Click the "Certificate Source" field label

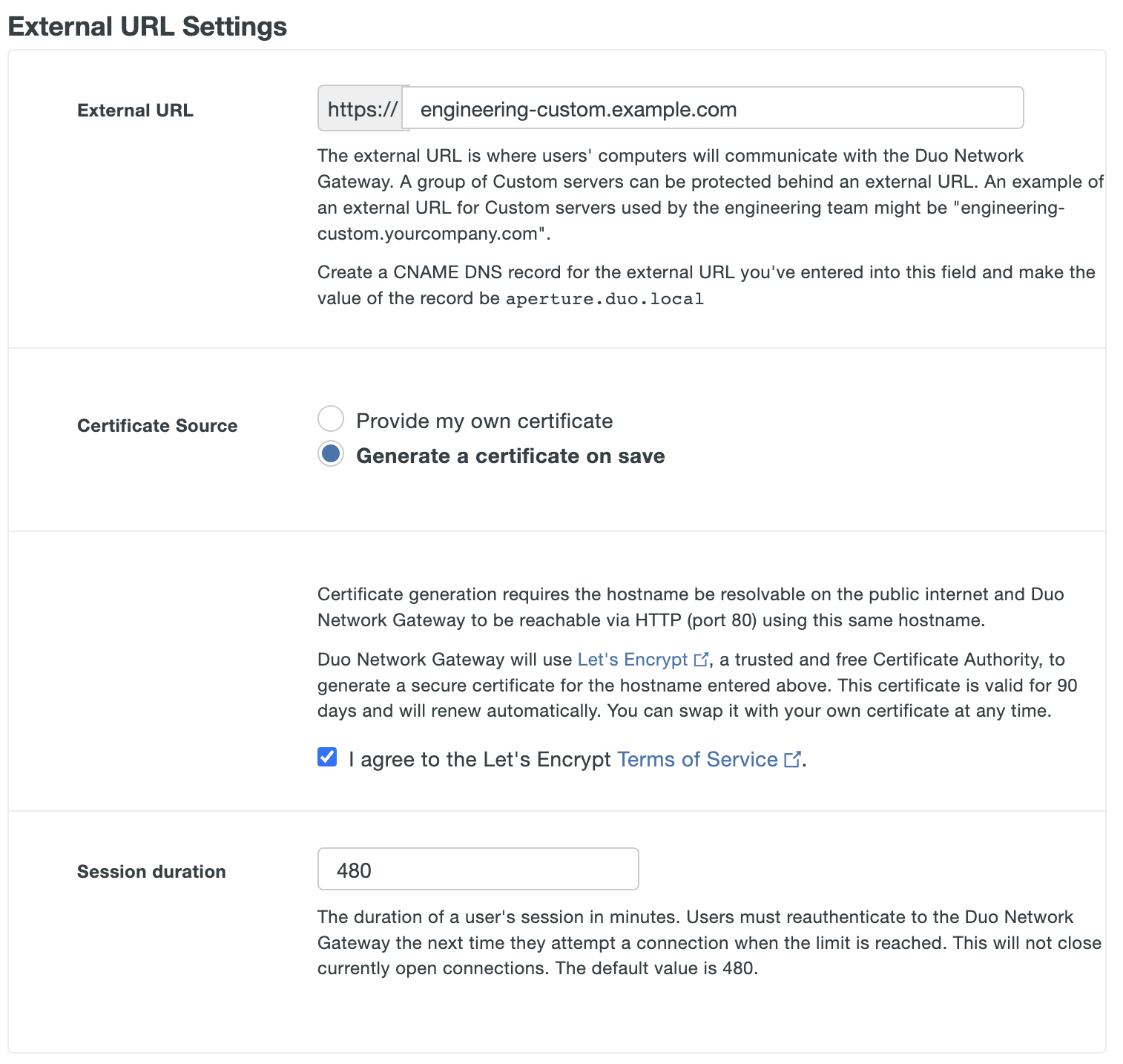(x=157, y=425)
